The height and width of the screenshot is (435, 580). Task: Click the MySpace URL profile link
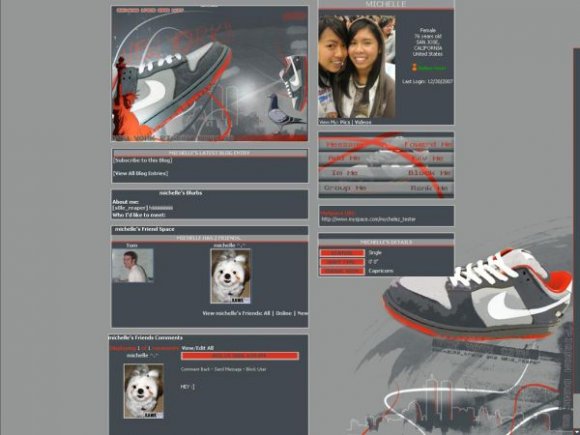coord(368,219)
